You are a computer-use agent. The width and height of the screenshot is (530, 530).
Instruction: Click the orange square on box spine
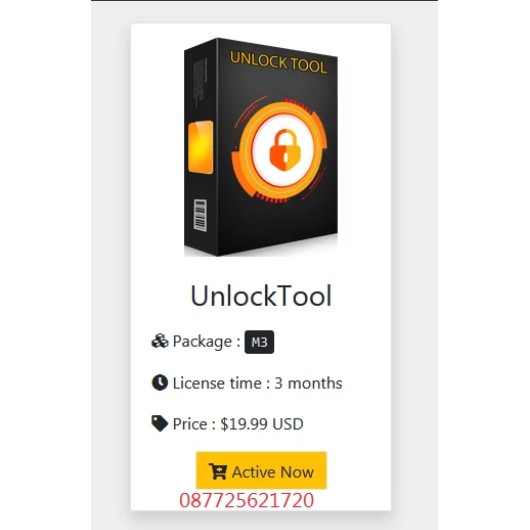[200, 147]
